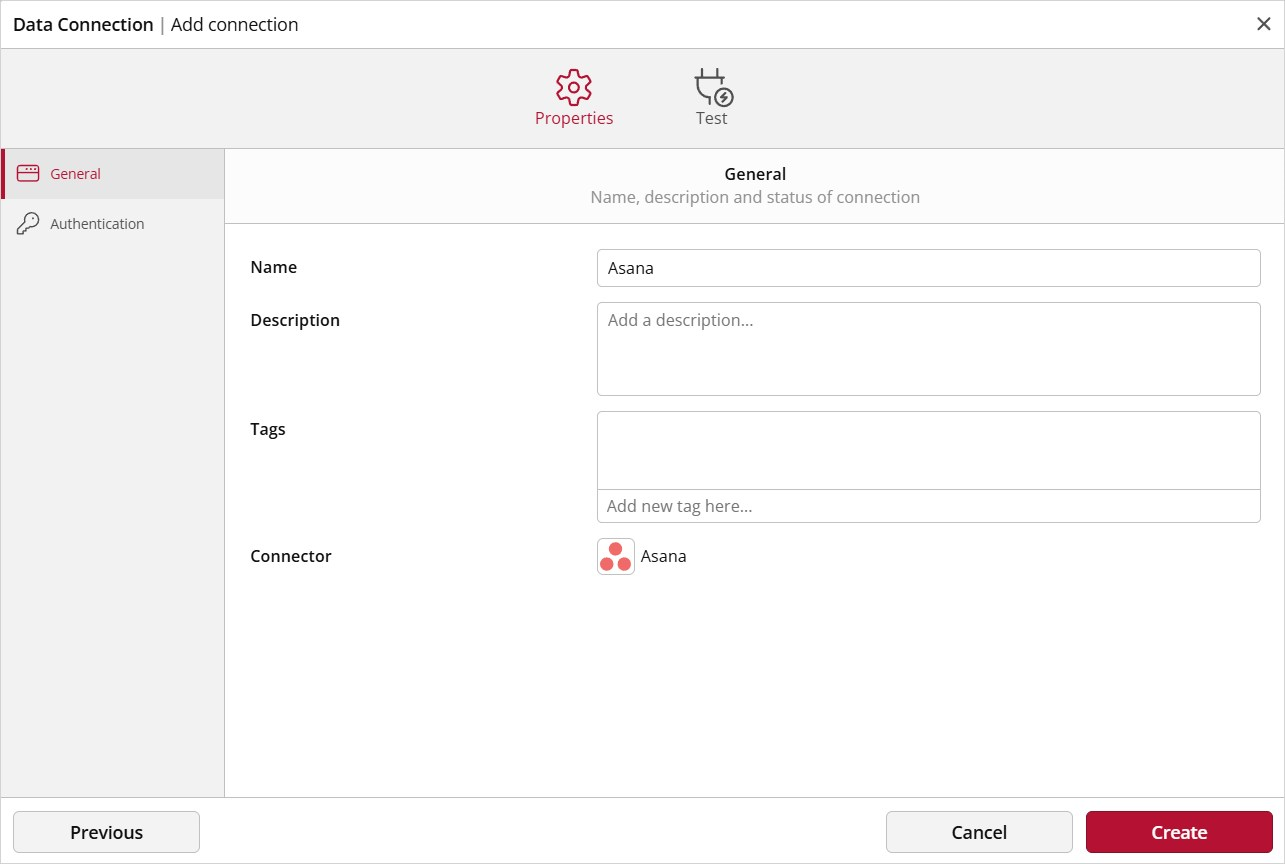Click the bold General section heading
The image size is (1285, 864).
755,174
